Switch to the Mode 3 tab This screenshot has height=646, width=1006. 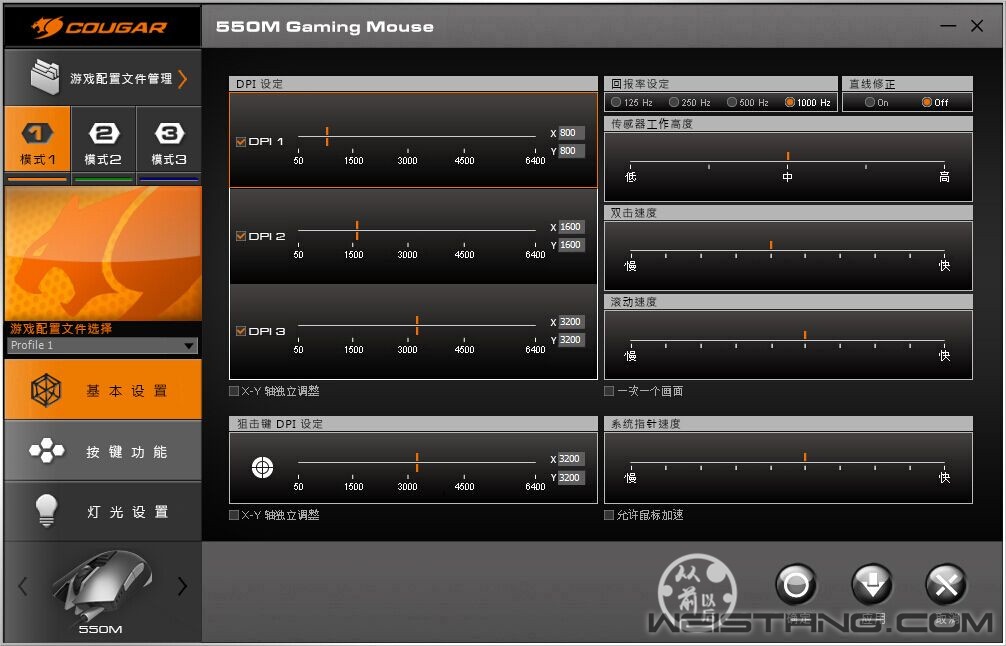(169, 139)
